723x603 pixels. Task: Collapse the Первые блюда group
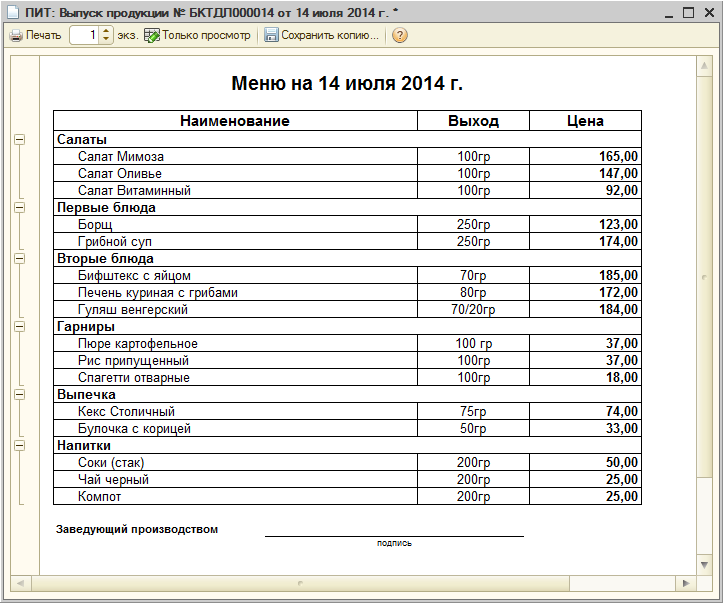point(19,208)
